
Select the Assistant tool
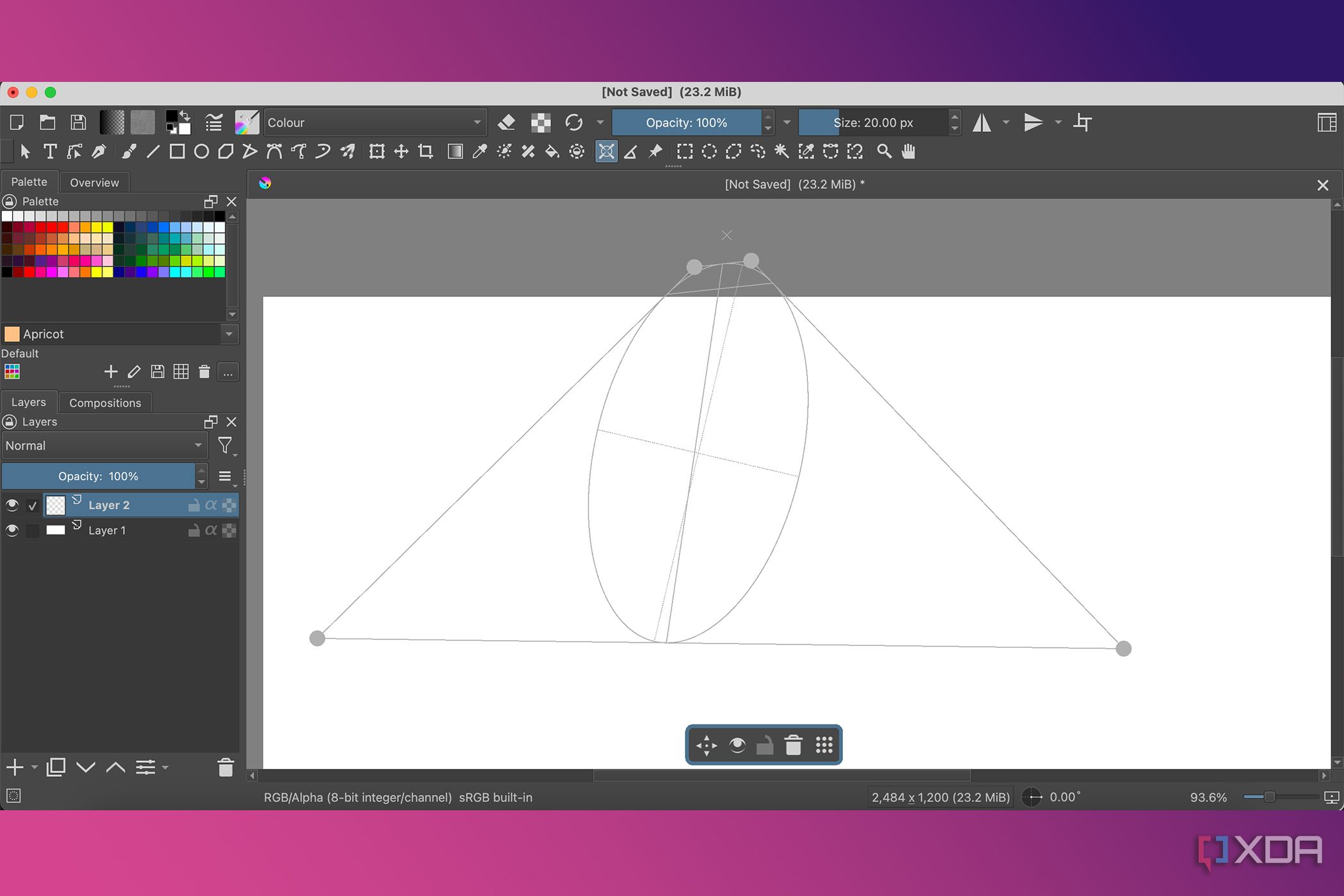[606, 152]
